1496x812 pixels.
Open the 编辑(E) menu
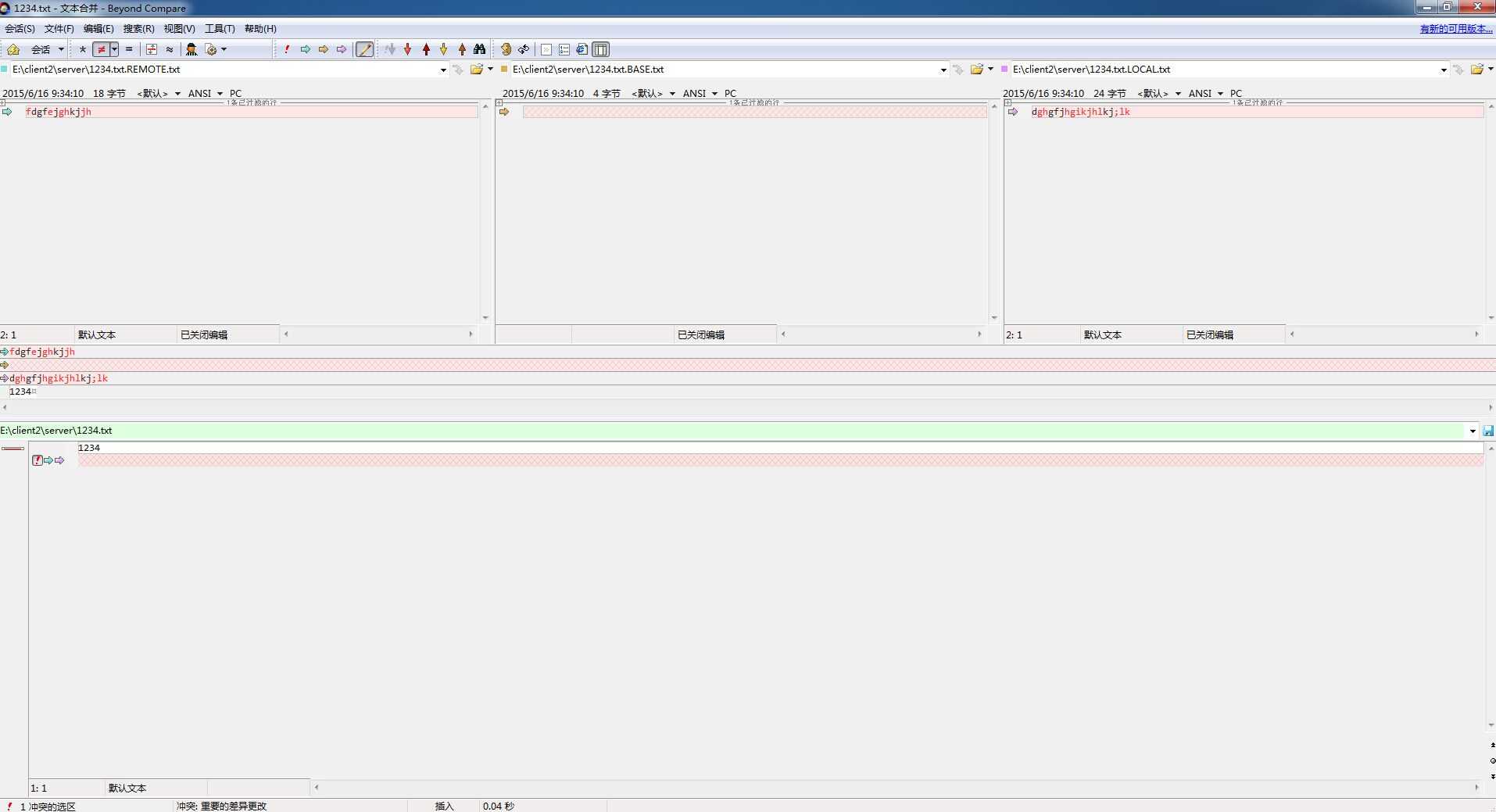point(98,29)
